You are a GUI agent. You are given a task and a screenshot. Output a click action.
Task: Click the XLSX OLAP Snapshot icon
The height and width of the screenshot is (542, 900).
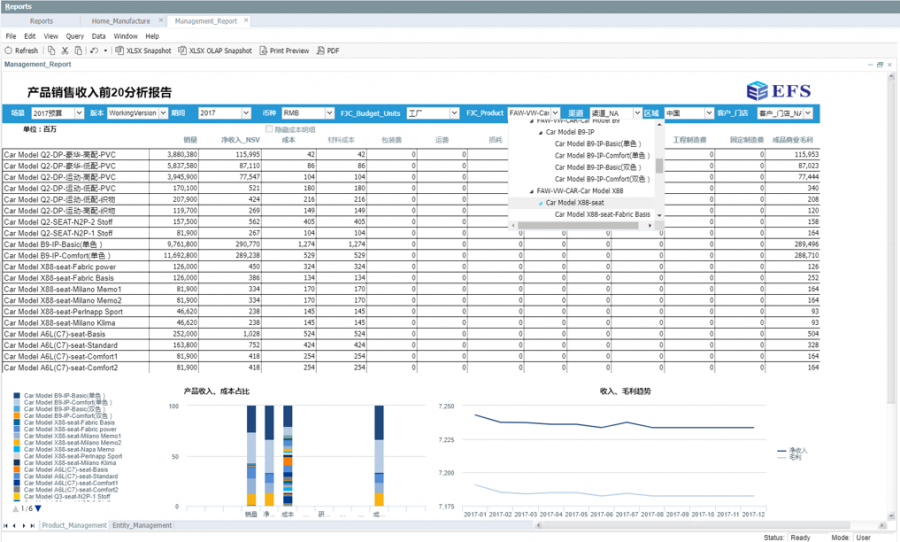[x=183, y=51]
